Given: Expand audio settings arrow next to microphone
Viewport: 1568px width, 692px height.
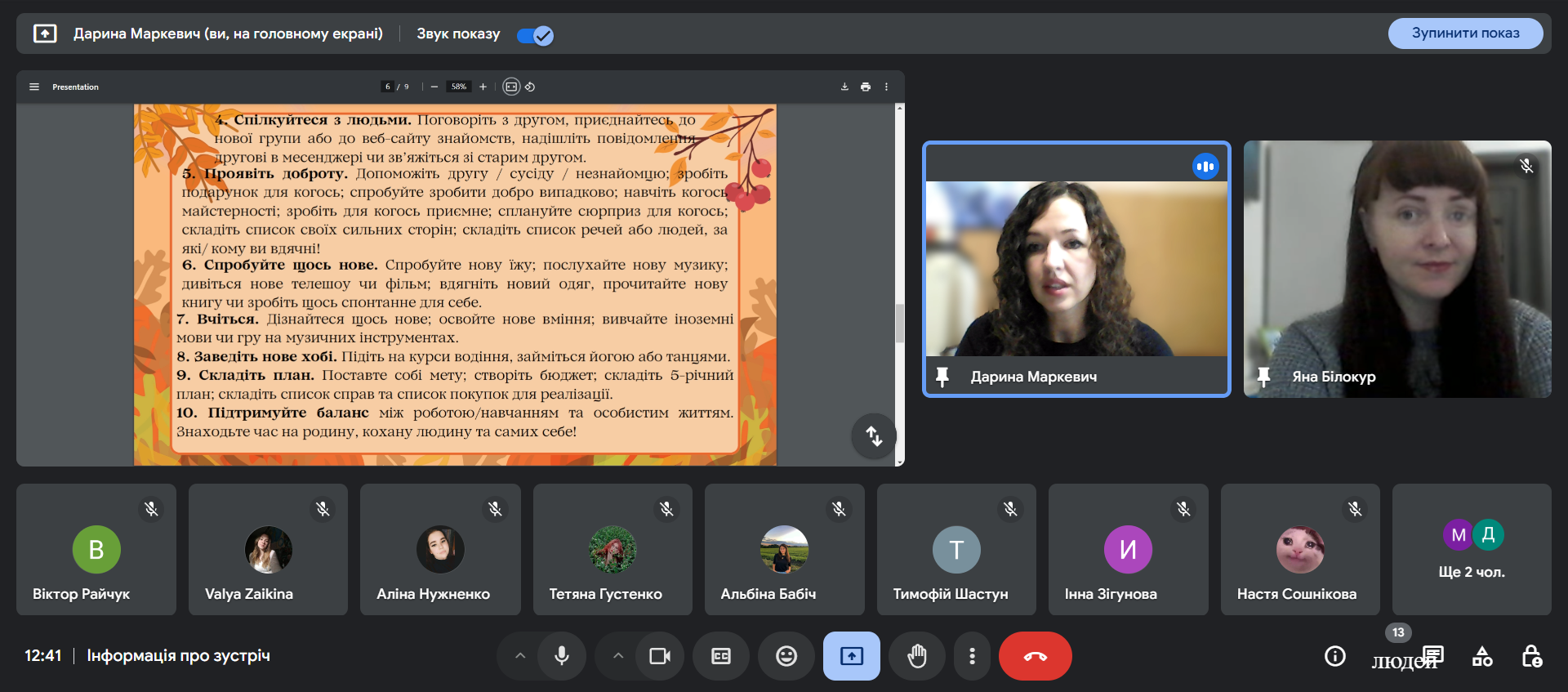Looking at the screenshot, I should coord(520,656).
